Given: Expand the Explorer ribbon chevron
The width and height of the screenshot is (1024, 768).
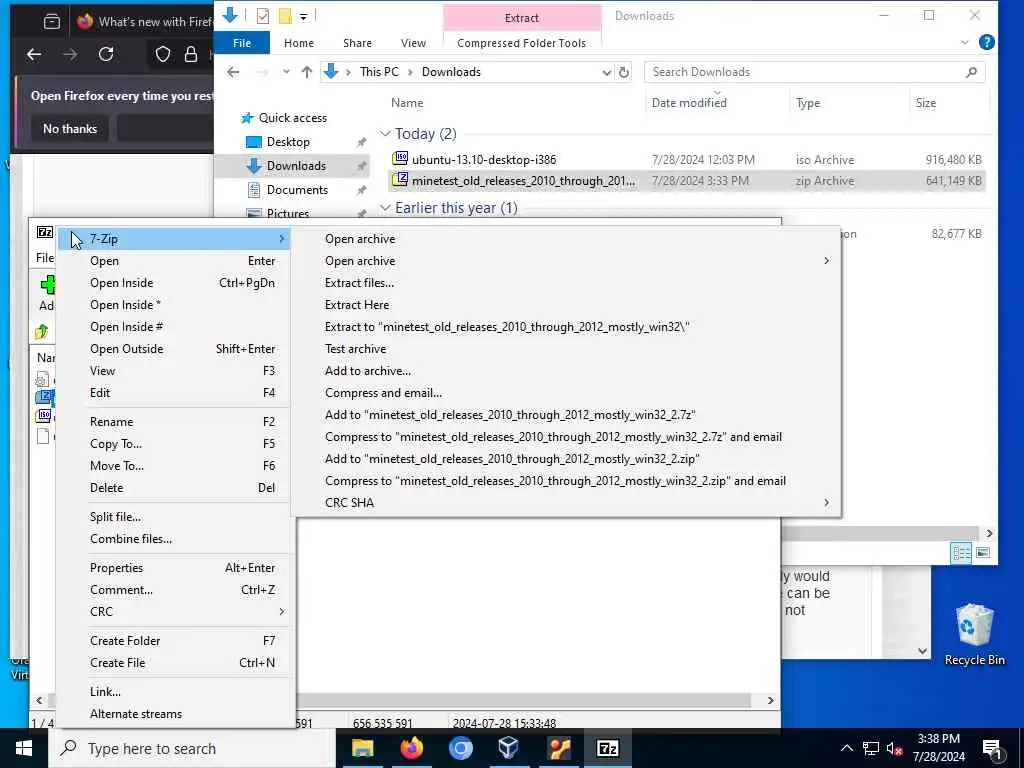Looking at the screenshot, I should click(965, 42).
